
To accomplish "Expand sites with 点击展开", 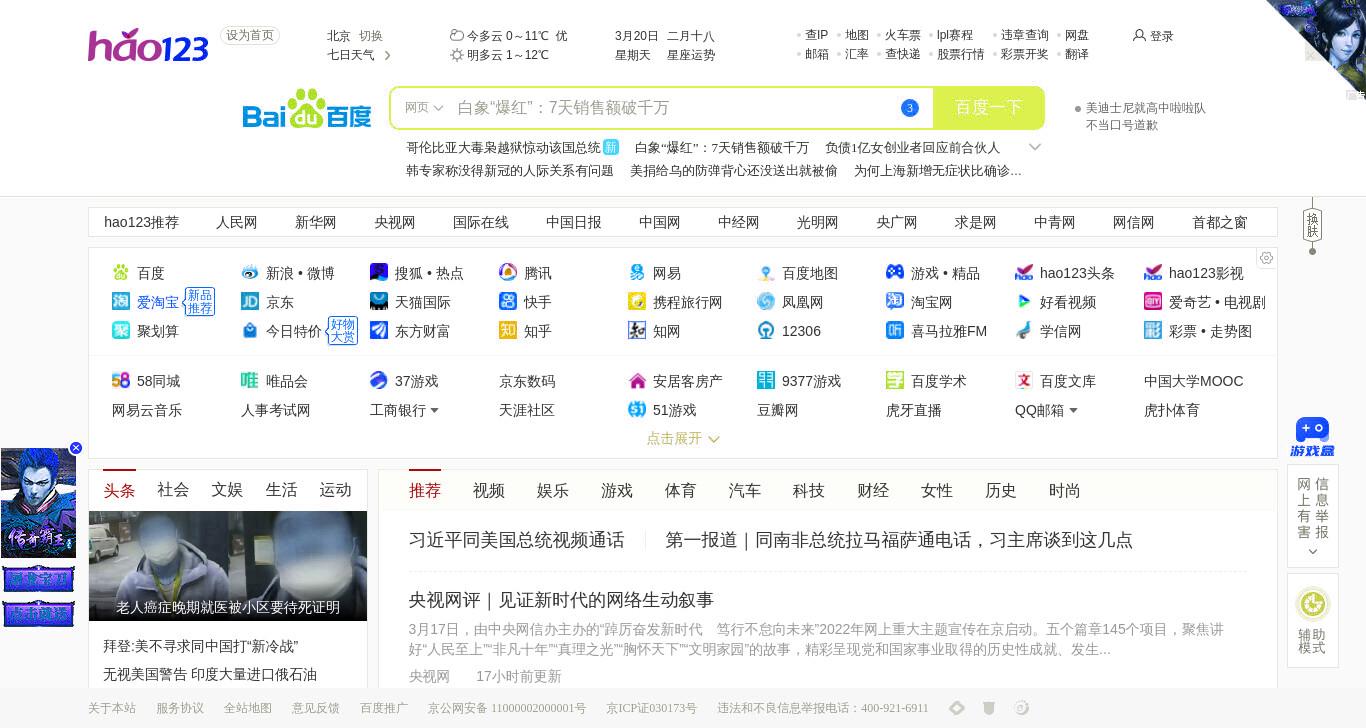I will pos(683,438).
